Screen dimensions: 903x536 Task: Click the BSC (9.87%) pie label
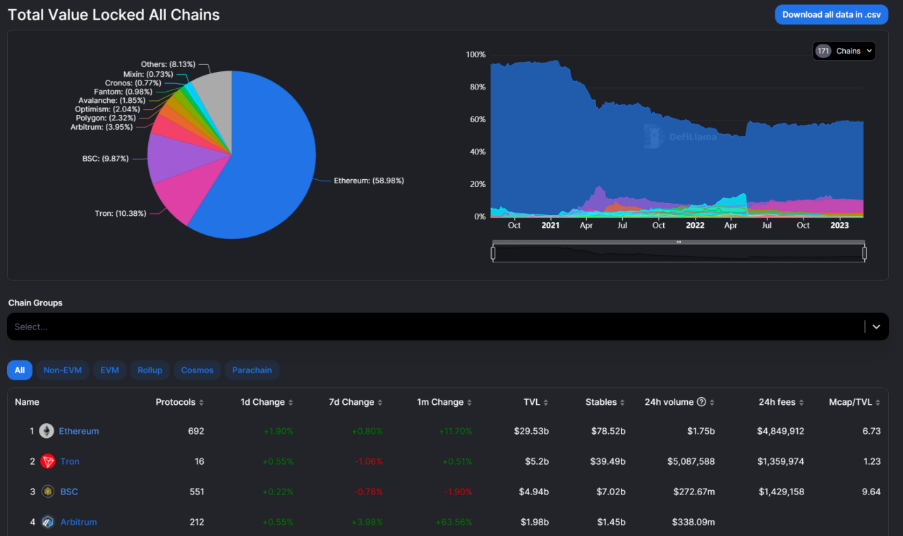click(x=105, y=159)
